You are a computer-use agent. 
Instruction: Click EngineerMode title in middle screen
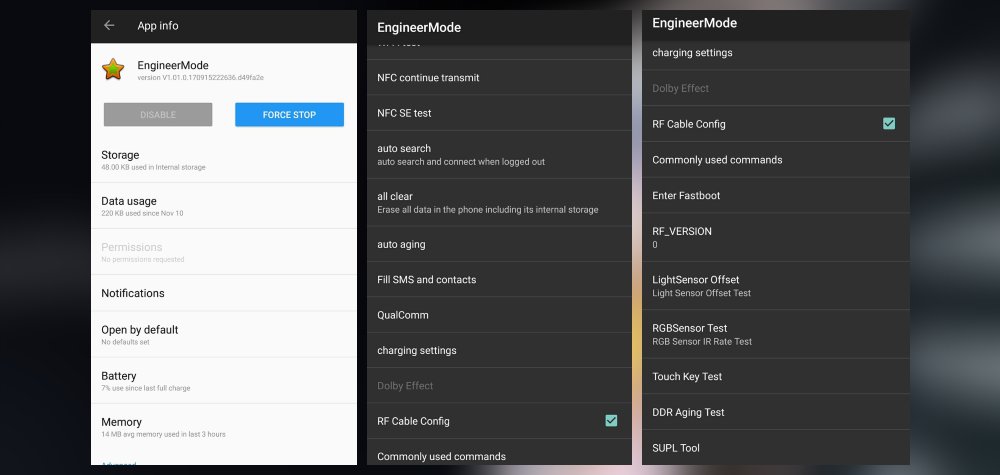coord(419,27)
